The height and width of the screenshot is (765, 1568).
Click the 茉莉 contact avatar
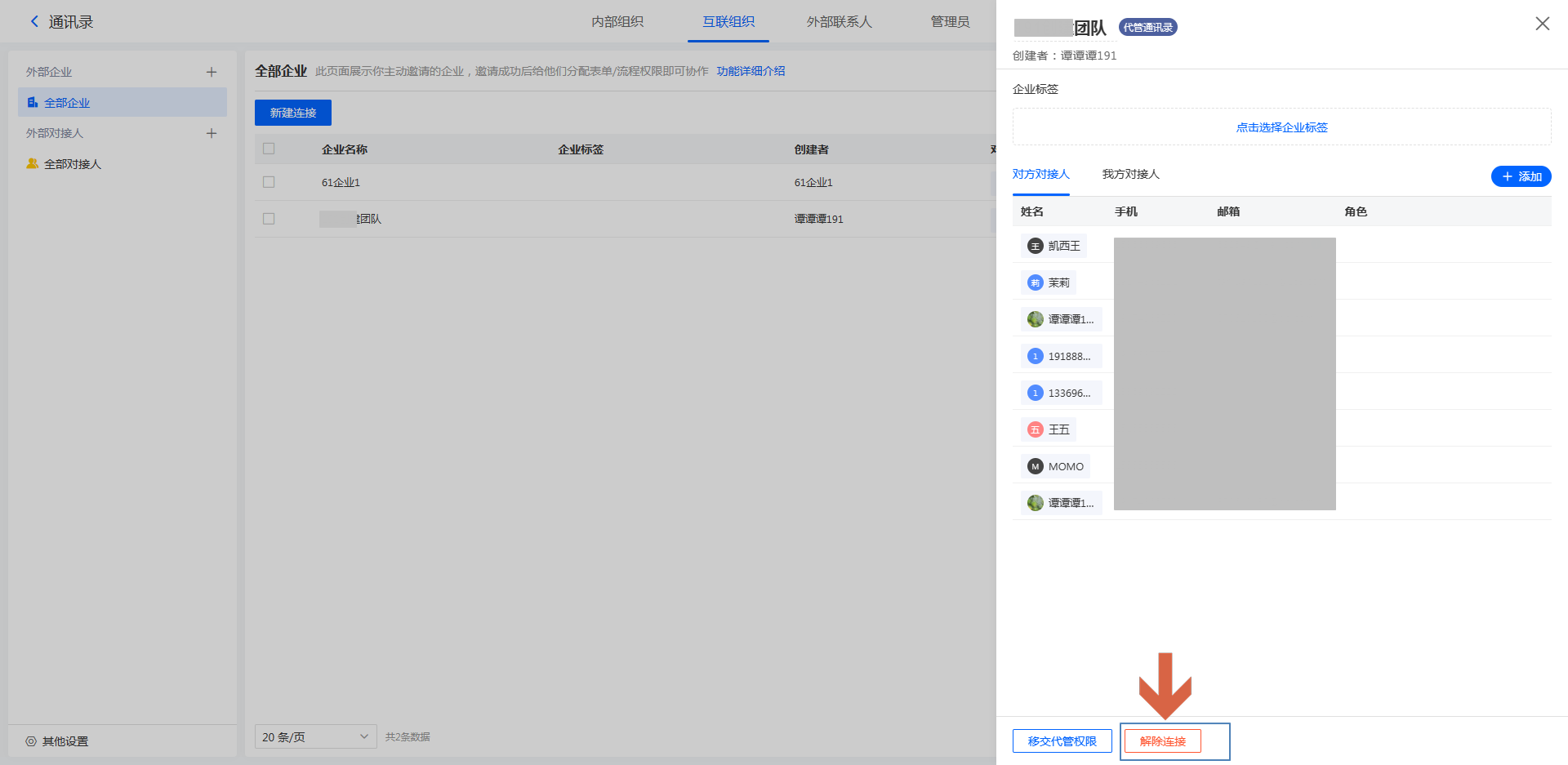(x=1036, y=282)
